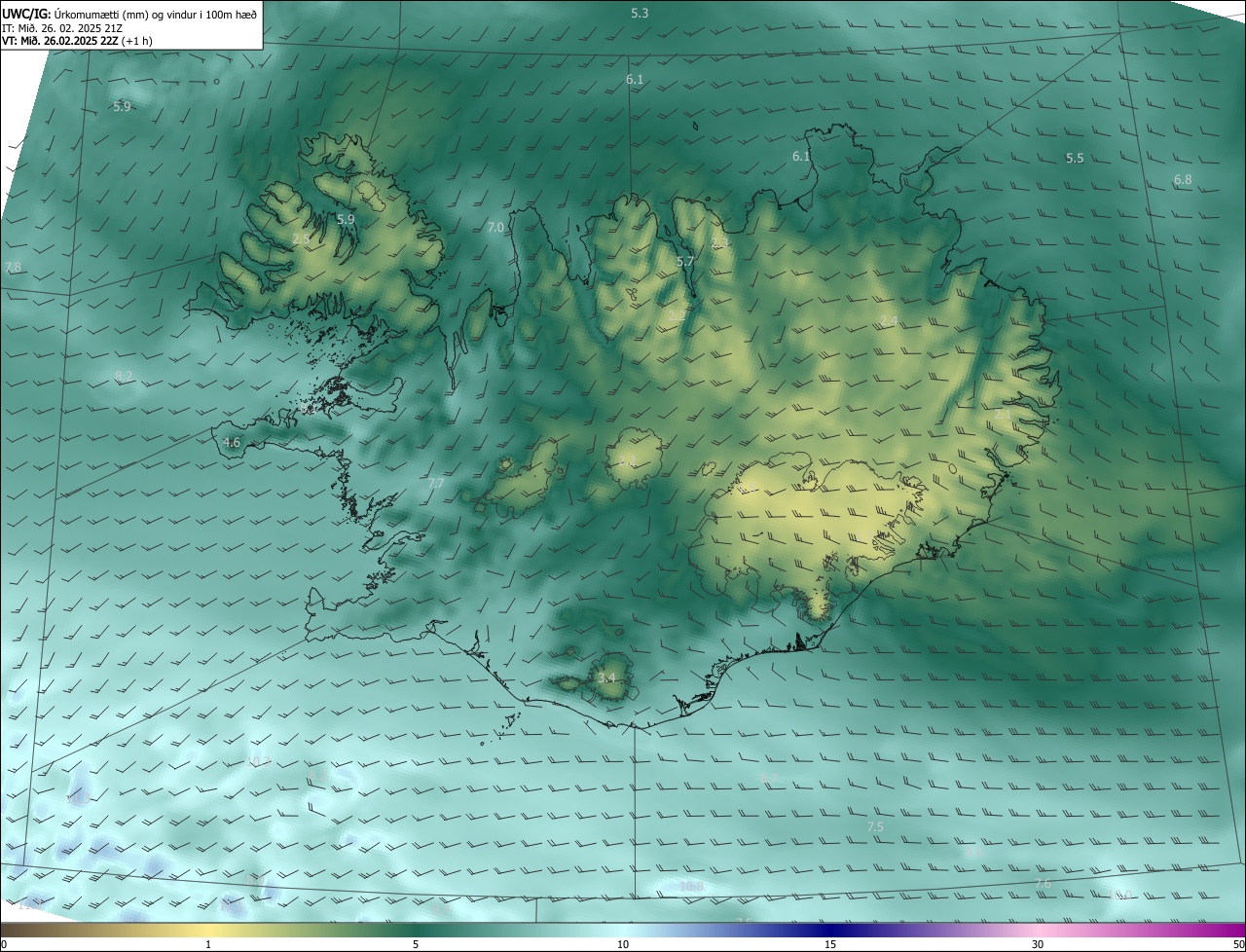Viewport: 1246px width, 952px height.
Task: Click the 7.7 value in west Iceland
Action: [x=436, y=483]
